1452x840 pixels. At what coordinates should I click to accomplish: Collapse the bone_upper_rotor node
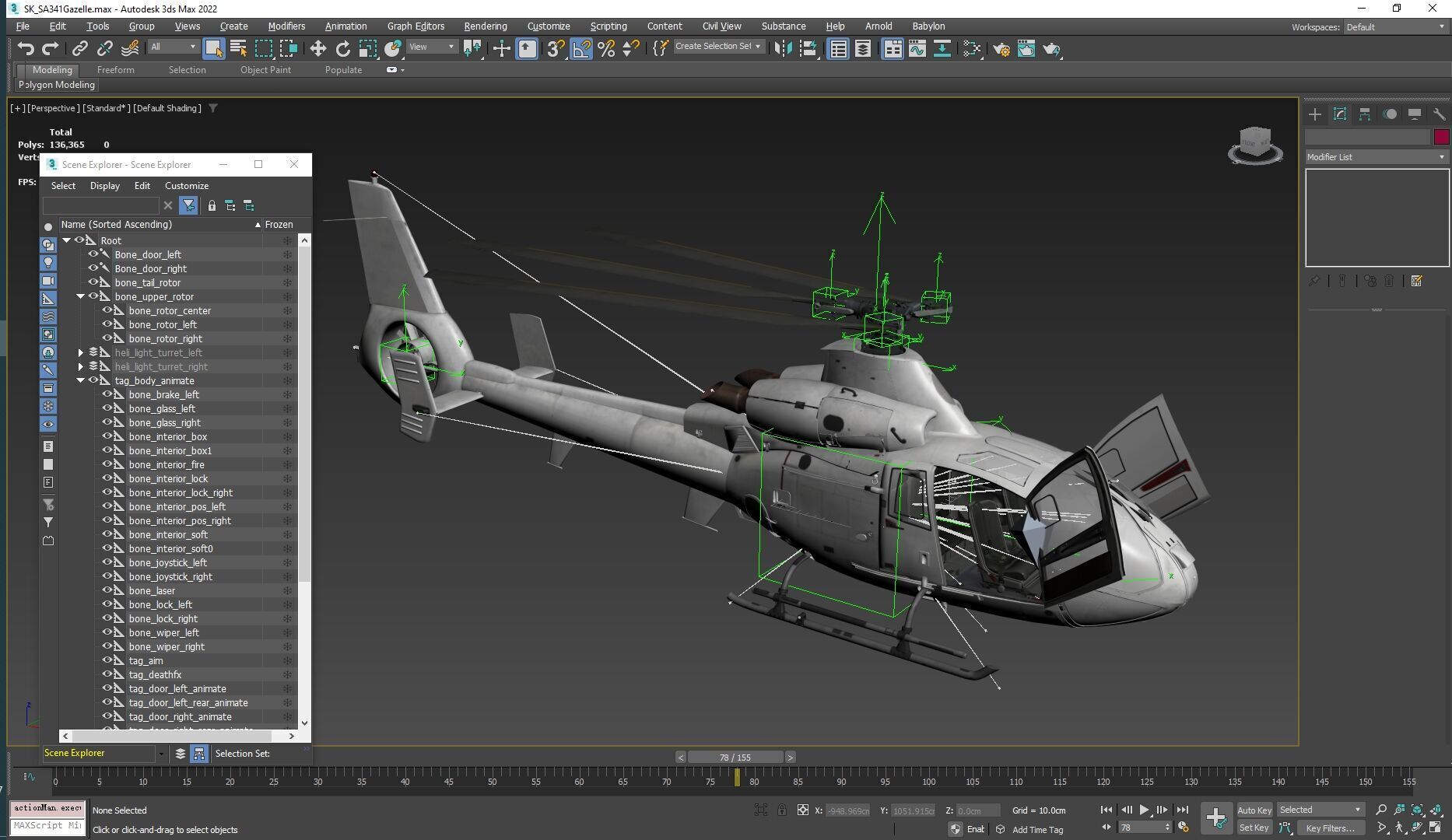81,296
